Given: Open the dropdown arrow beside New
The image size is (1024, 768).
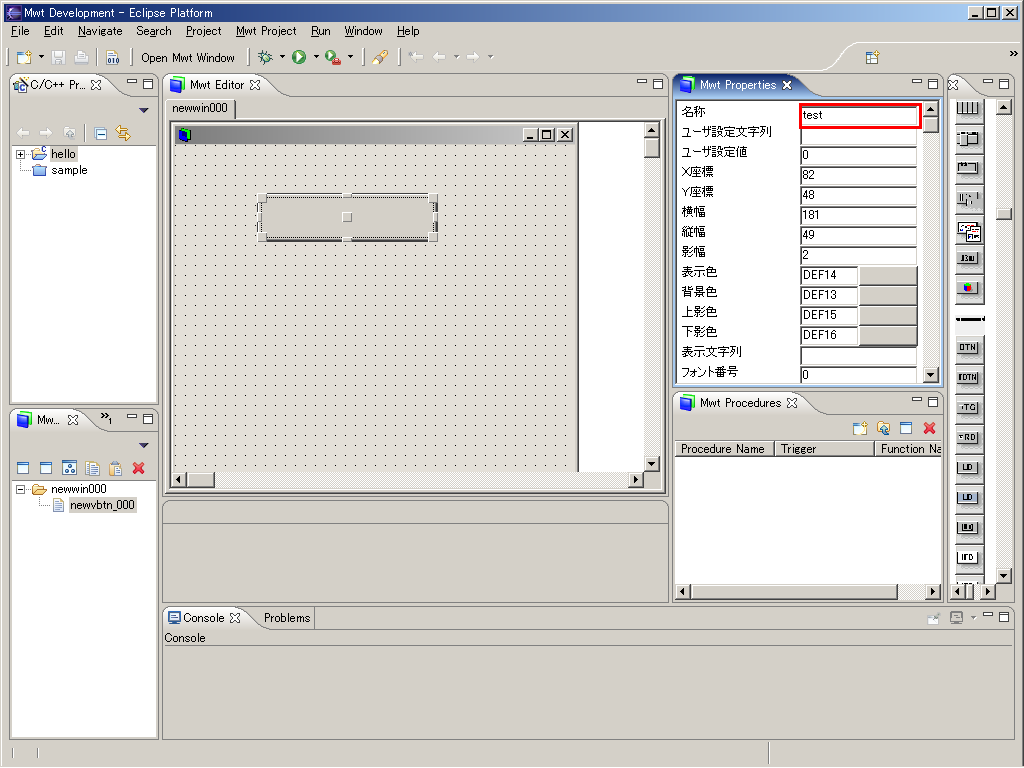Looking at the screenshot, I should coord(41,57).
